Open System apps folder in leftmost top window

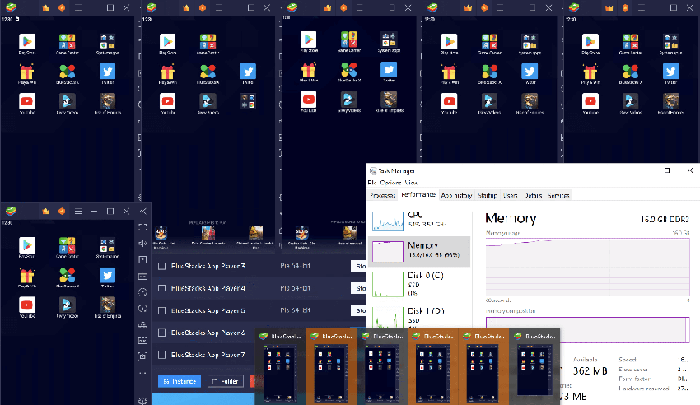tap(107, 42)
